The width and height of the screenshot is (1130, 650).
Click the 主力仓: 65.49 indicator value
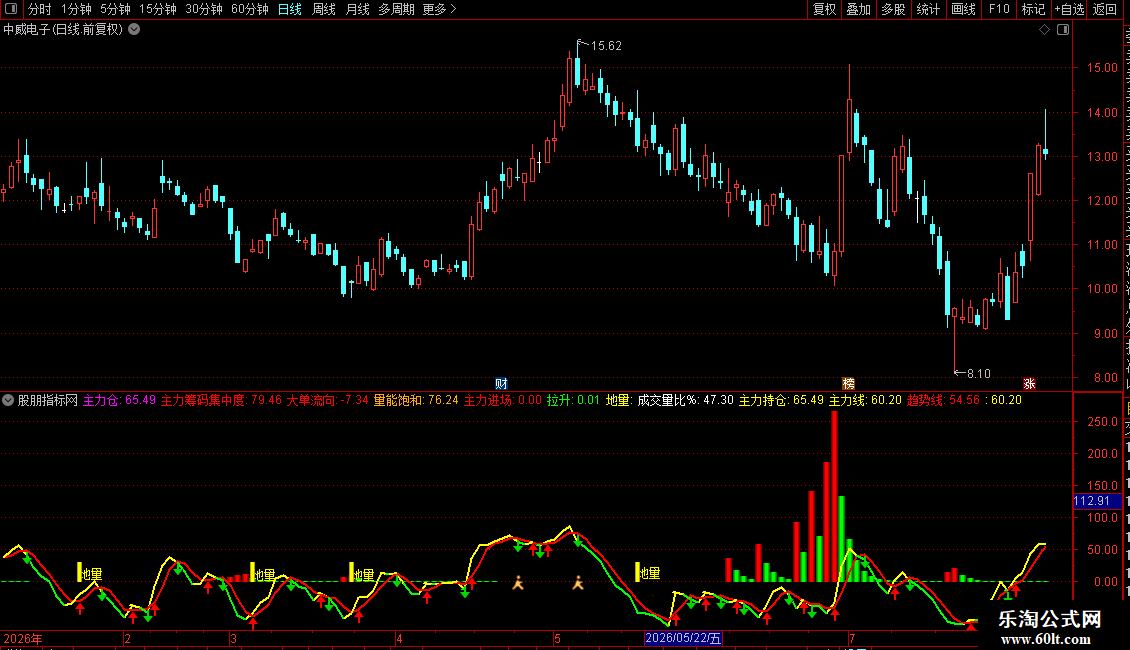click(x=119, y=400)
